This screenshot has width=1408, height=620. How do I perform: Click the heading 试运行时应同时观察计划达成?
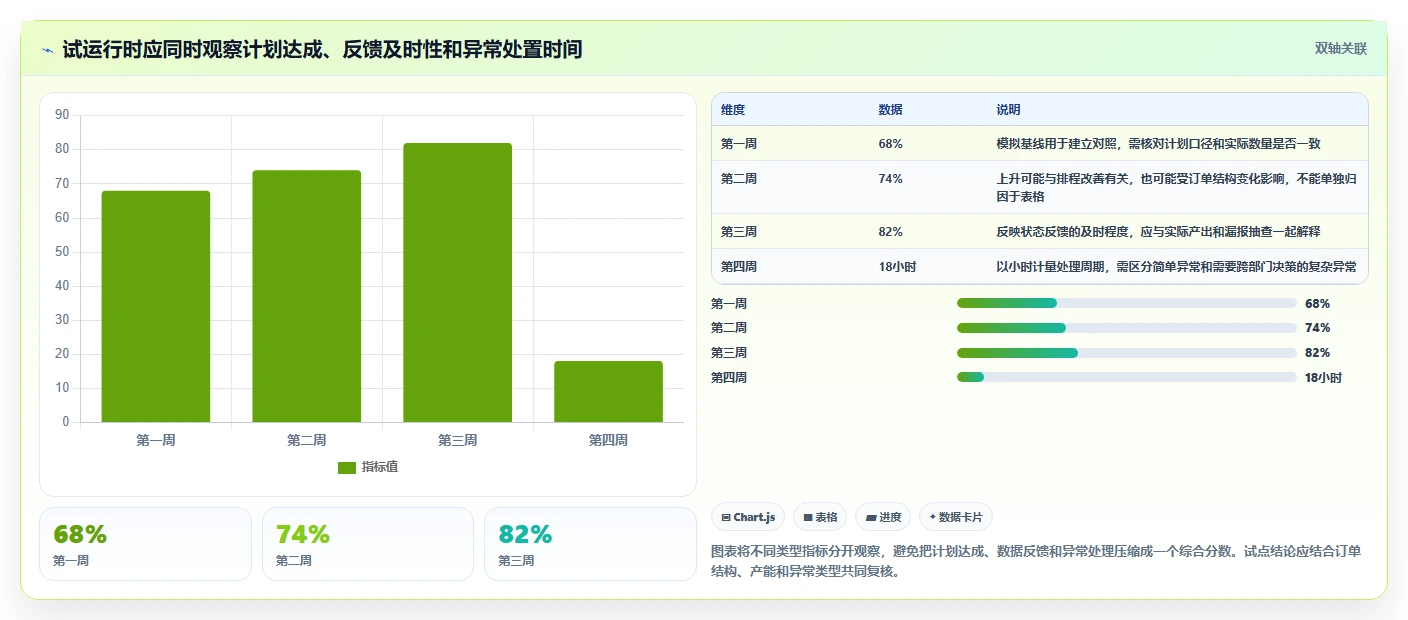322,50
